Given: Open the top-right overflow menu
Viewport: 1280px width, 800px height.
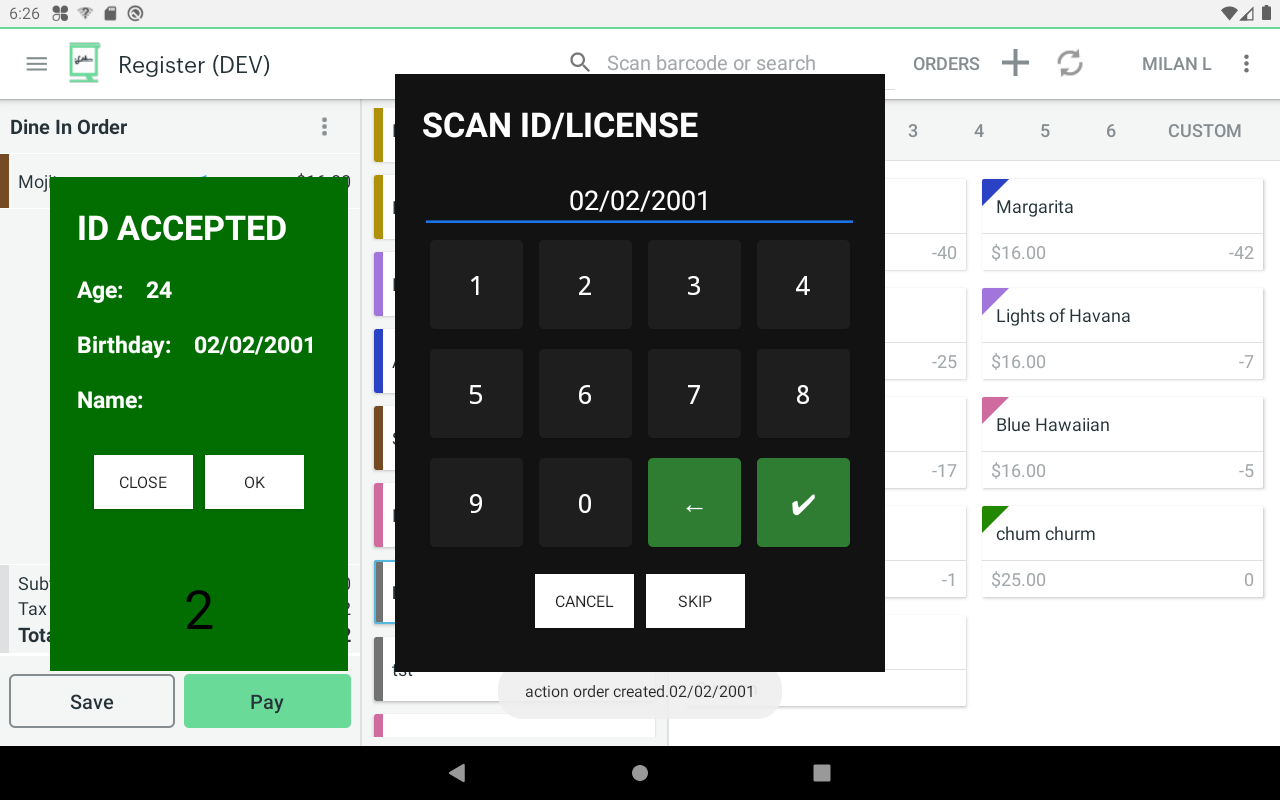Looking at the screenshot, I should pyautogui.click(x=1246, y=64).
